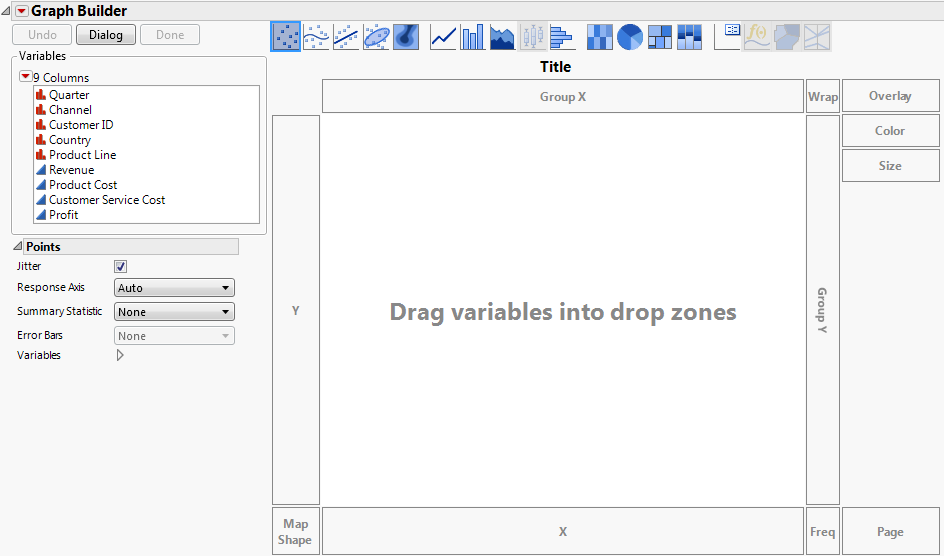Collapse the Points panel section
Screen dimensions: 944x556
click(18, 247)
